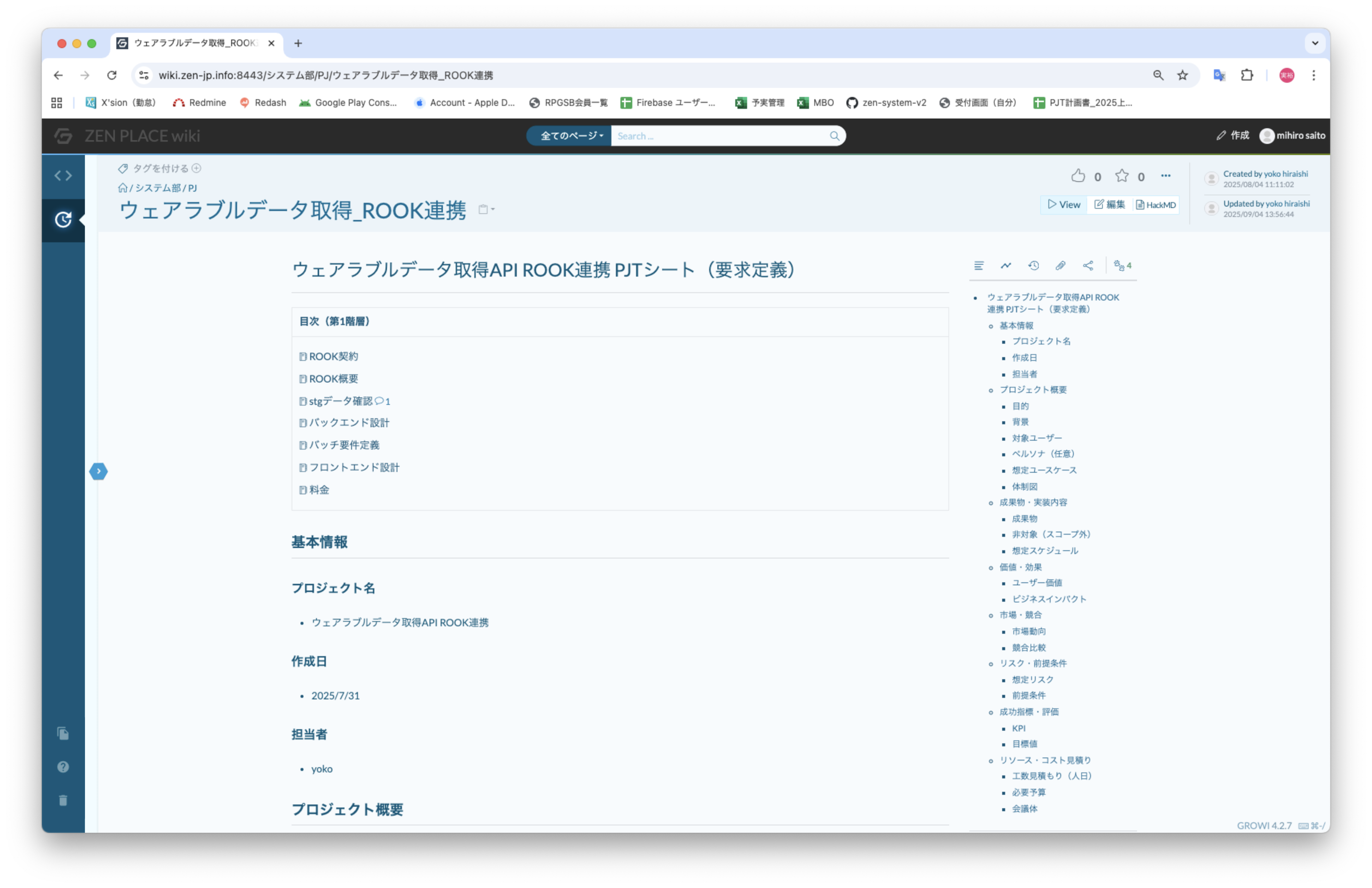The image size is (1372, 888).
Task: Jump to 想定リスク in the outline
Action: tap(1032, 679)
